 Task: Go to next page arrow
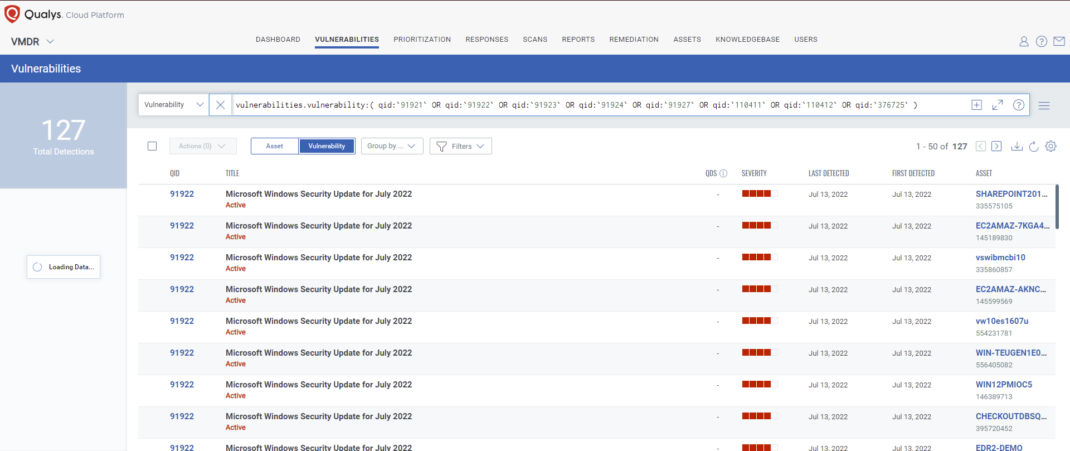pos(996,146)
